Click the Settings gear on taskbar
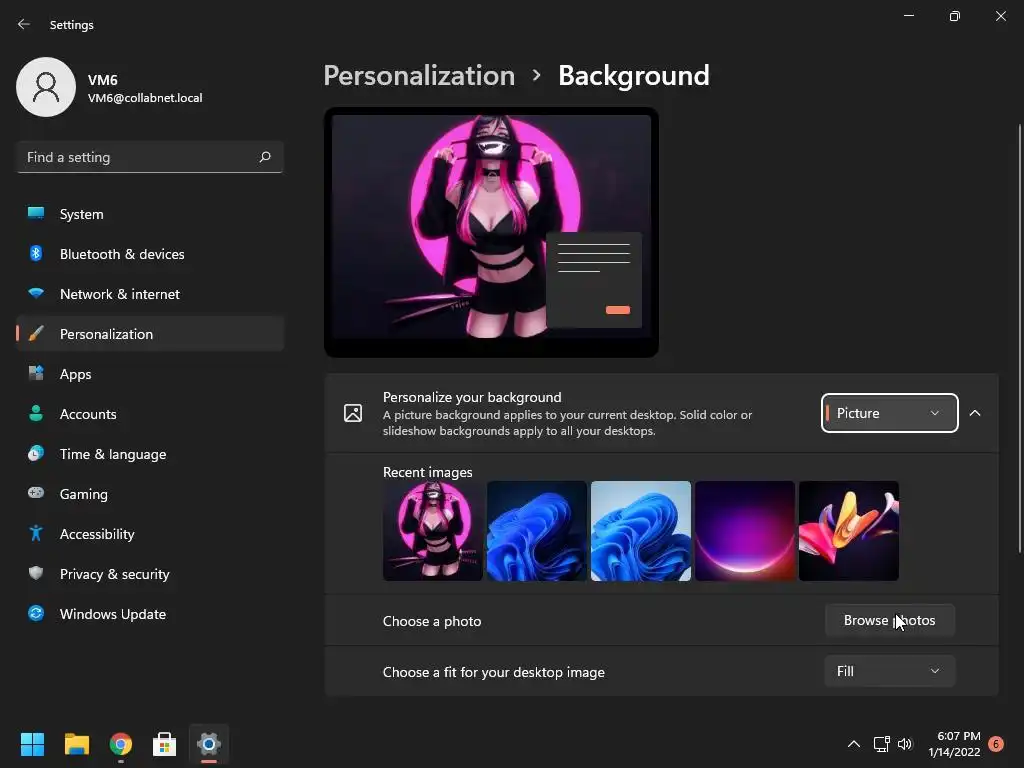Screen dimensions: 1024x768 point(209,744)
